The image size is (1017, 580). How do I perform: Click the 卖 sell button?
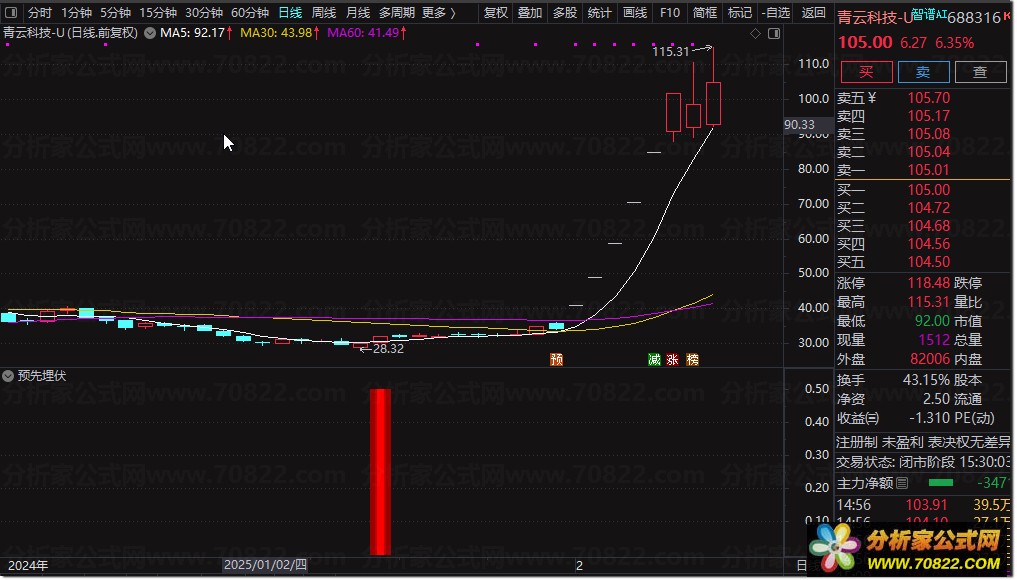point(924,72)
